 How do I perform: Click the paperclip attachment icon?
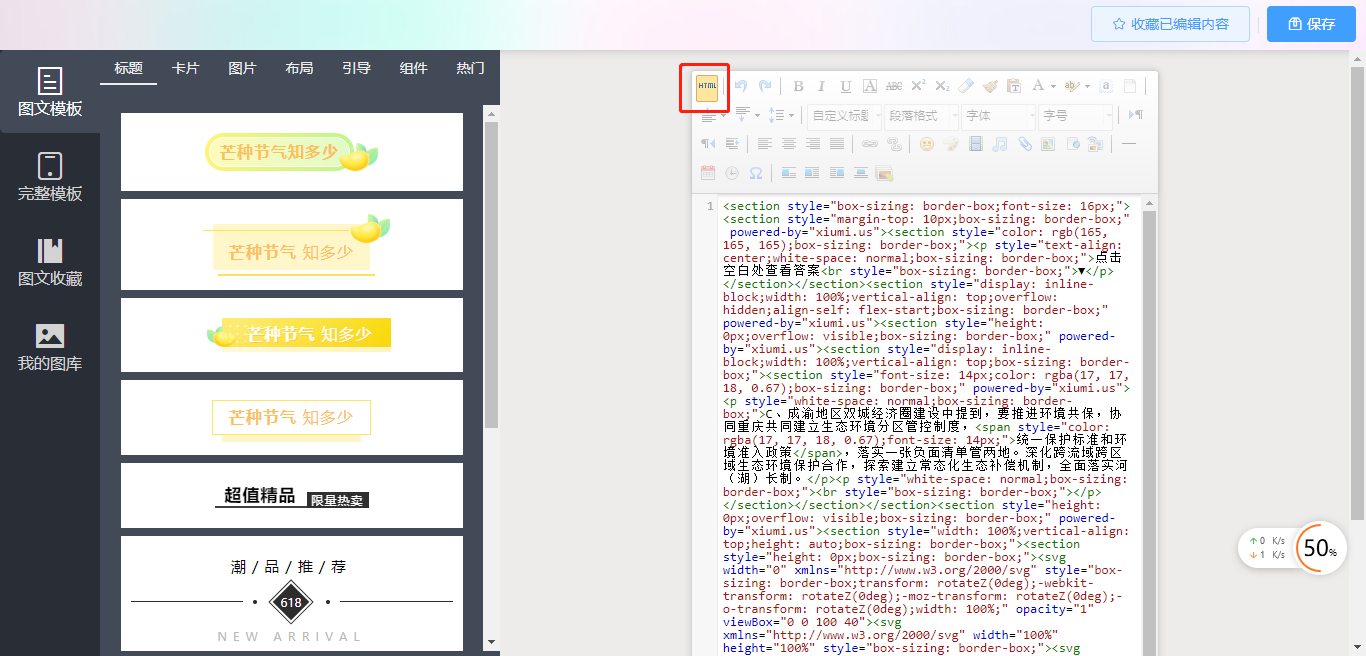pyautogui.click(x=1024, y=144)
